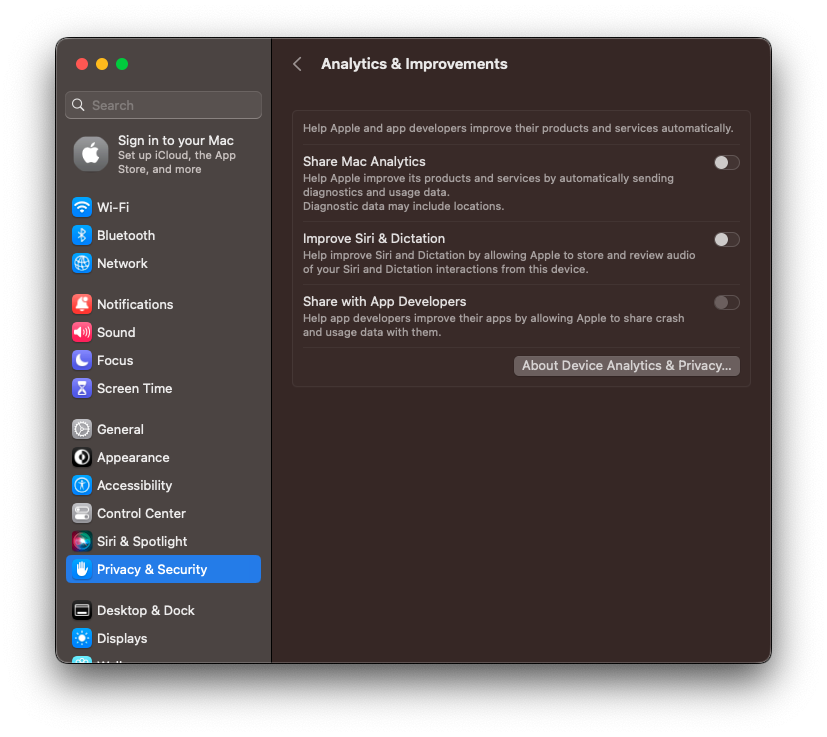The width and height of the screenshot is (827, 737).
Task: Click the Wi-Fi icon in sidebar
Action: pos(82,207)
